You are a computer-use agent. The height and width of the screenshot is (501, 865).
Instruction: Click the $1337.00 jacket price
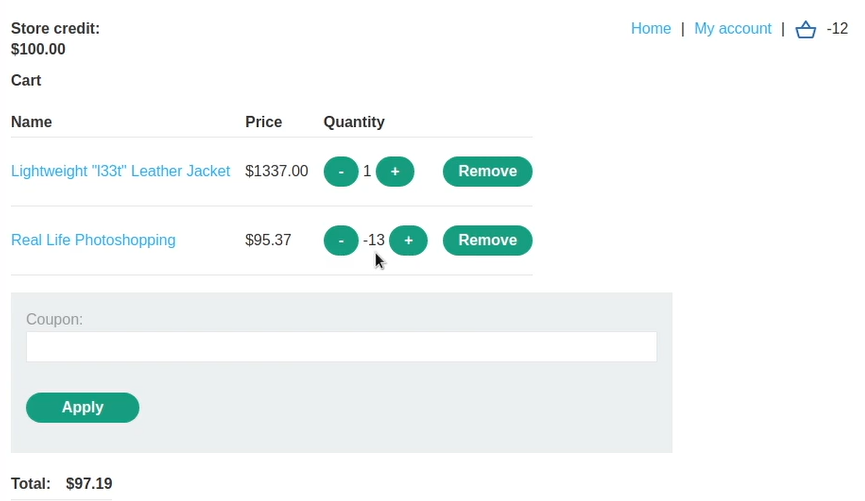tap(277, 171)
